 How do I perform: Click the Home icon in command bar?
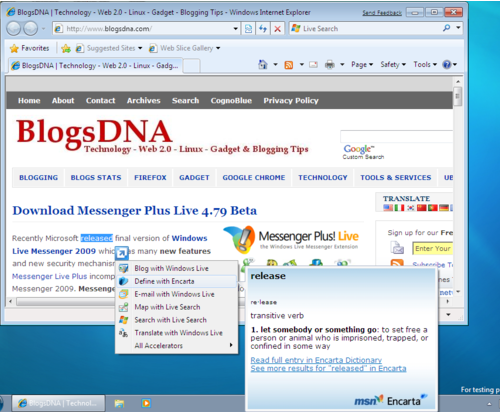point(263,64)
